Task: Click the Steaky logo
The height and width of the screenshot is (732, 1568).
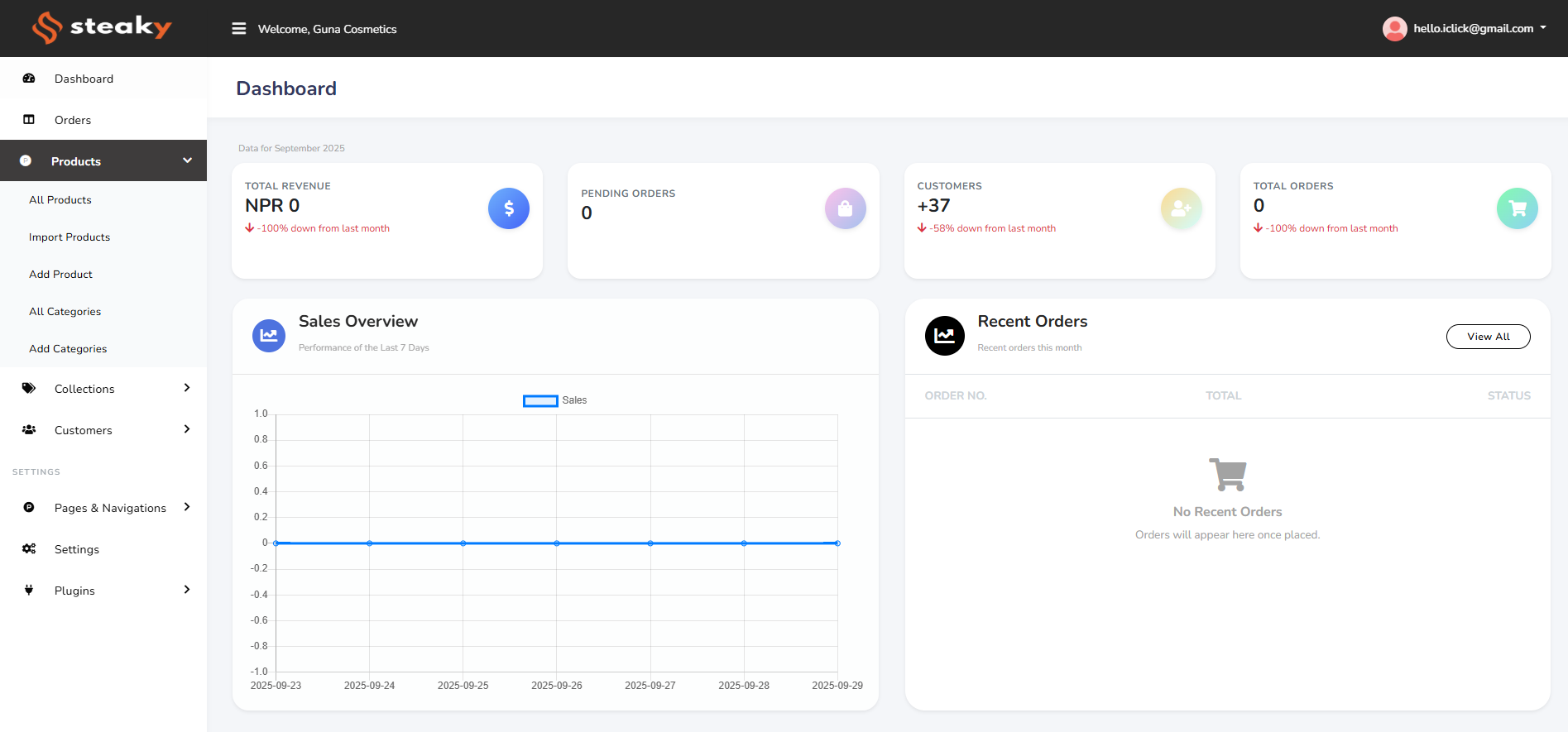Action: click(x=102, y=27)
